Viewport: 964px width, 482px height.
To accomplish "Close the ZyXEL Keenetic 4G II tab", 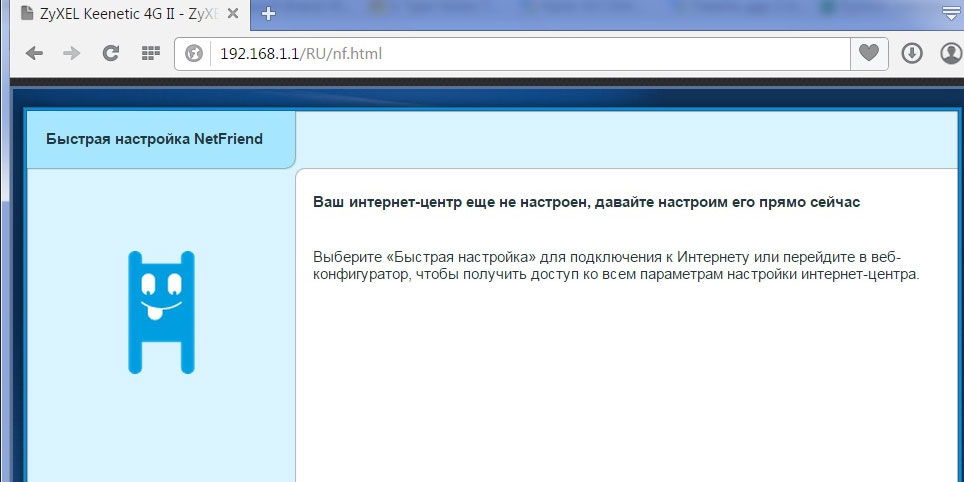I will (x=234, y=14).
